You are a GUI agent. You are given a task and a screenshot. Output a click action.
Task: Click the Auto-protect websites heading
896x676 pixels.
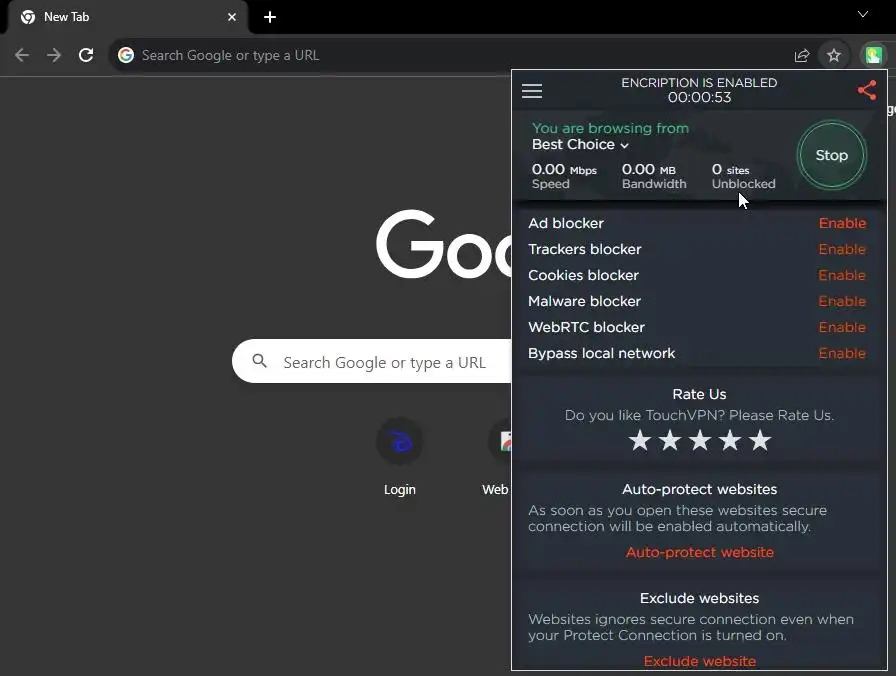tap(699, 489)
